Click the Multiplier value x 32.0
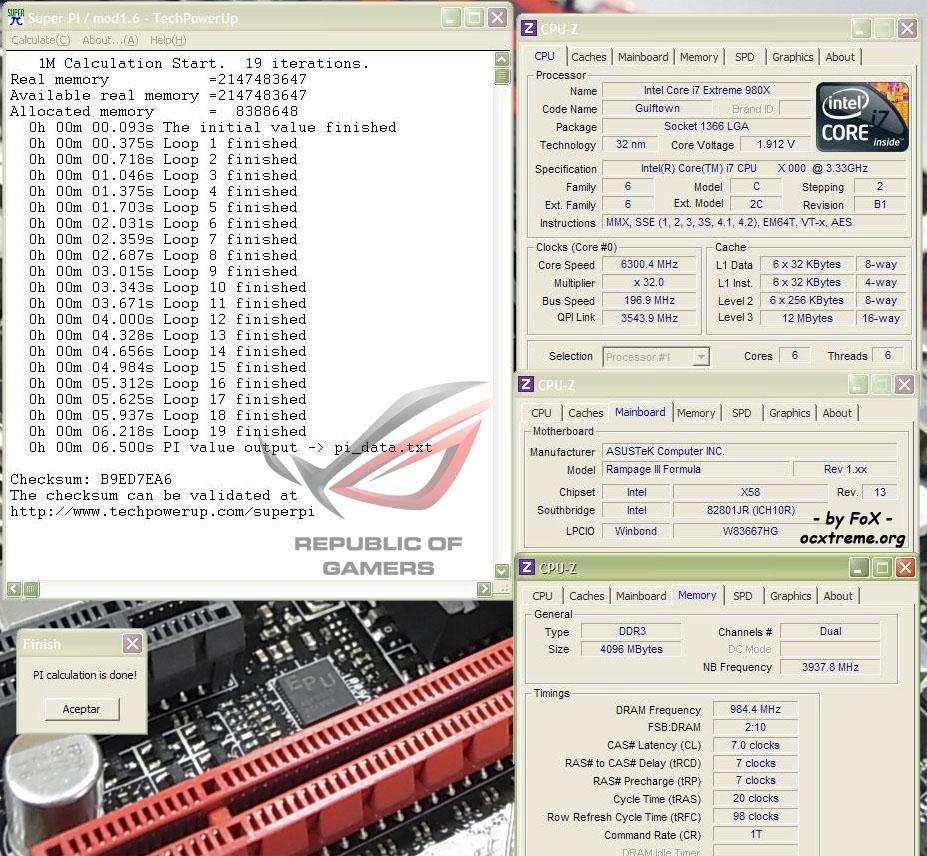 (x=649, y=282)
